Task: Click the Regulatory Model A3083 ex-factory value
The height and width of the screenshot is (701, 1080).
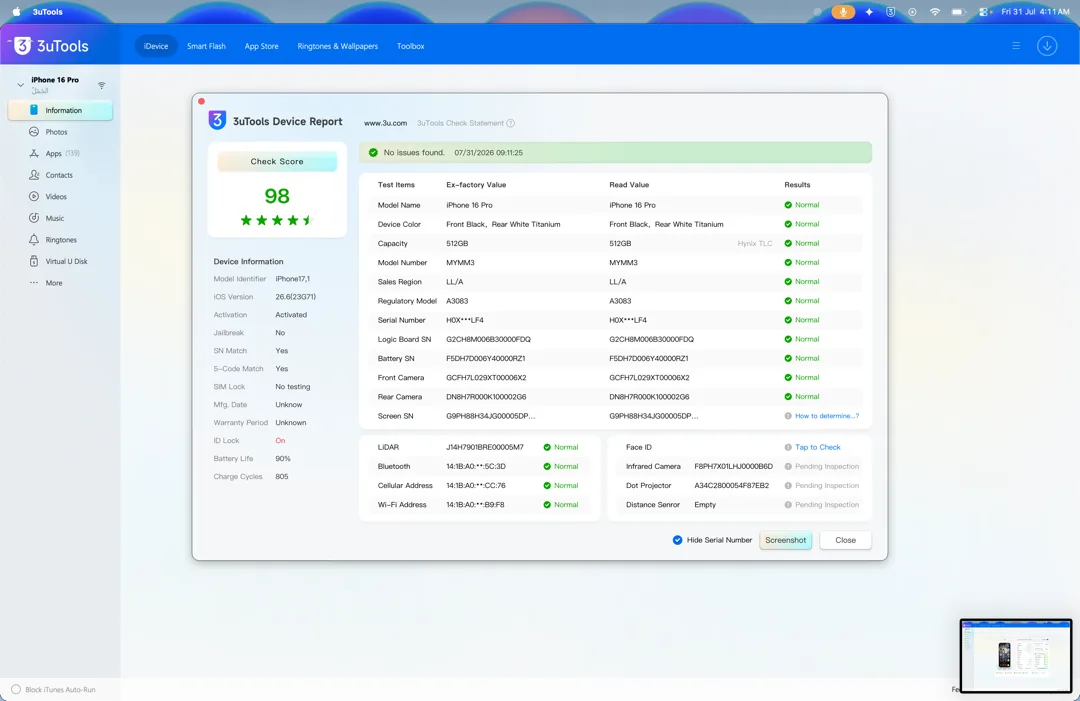Action: coord(456,301)
